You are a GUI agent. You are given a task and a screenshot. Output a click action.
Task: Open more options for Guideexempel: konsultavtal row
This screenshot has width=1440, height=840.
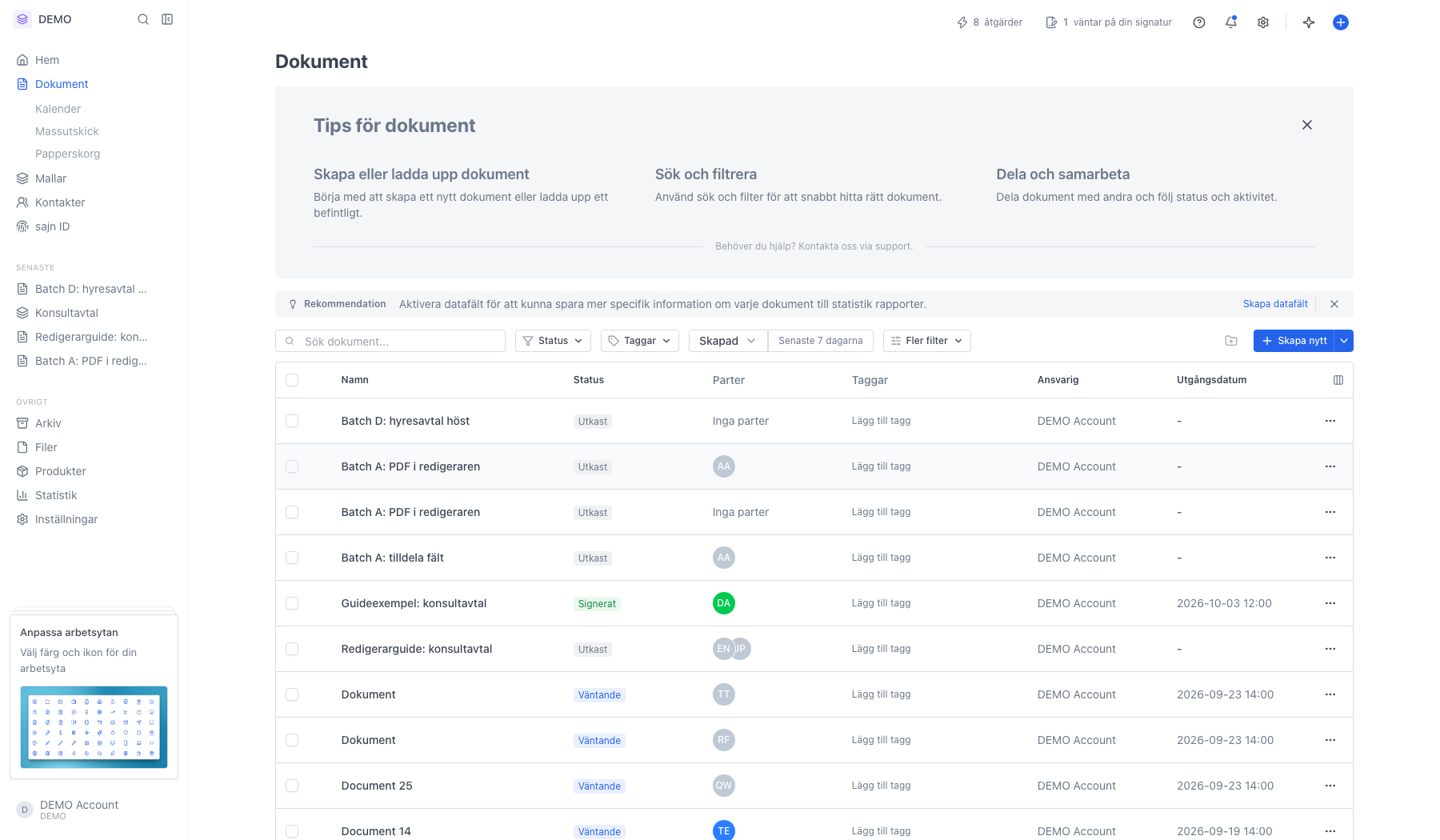point(1330,603)
